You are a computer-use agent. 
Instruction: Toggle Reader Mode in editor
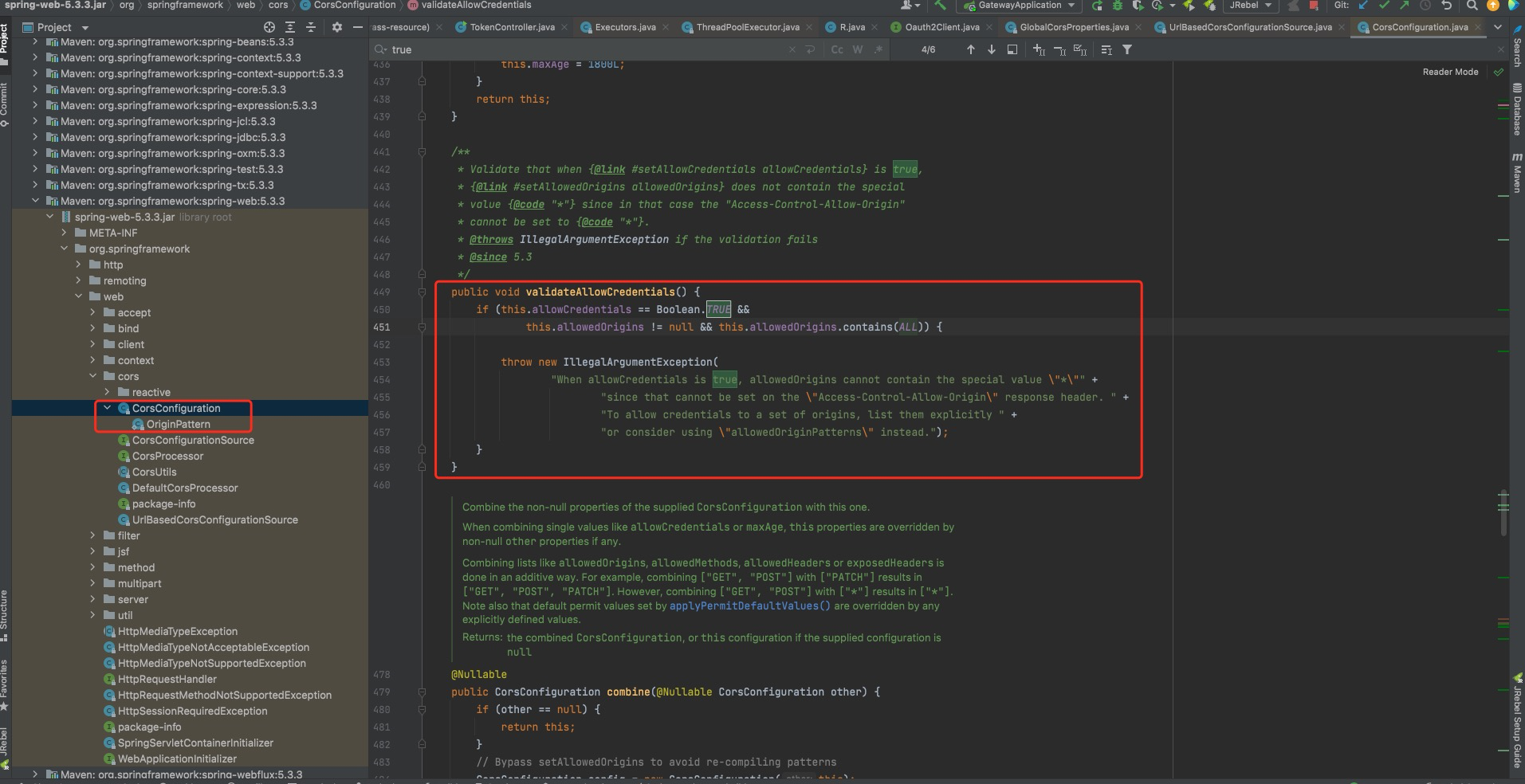tap(1450, 72)
